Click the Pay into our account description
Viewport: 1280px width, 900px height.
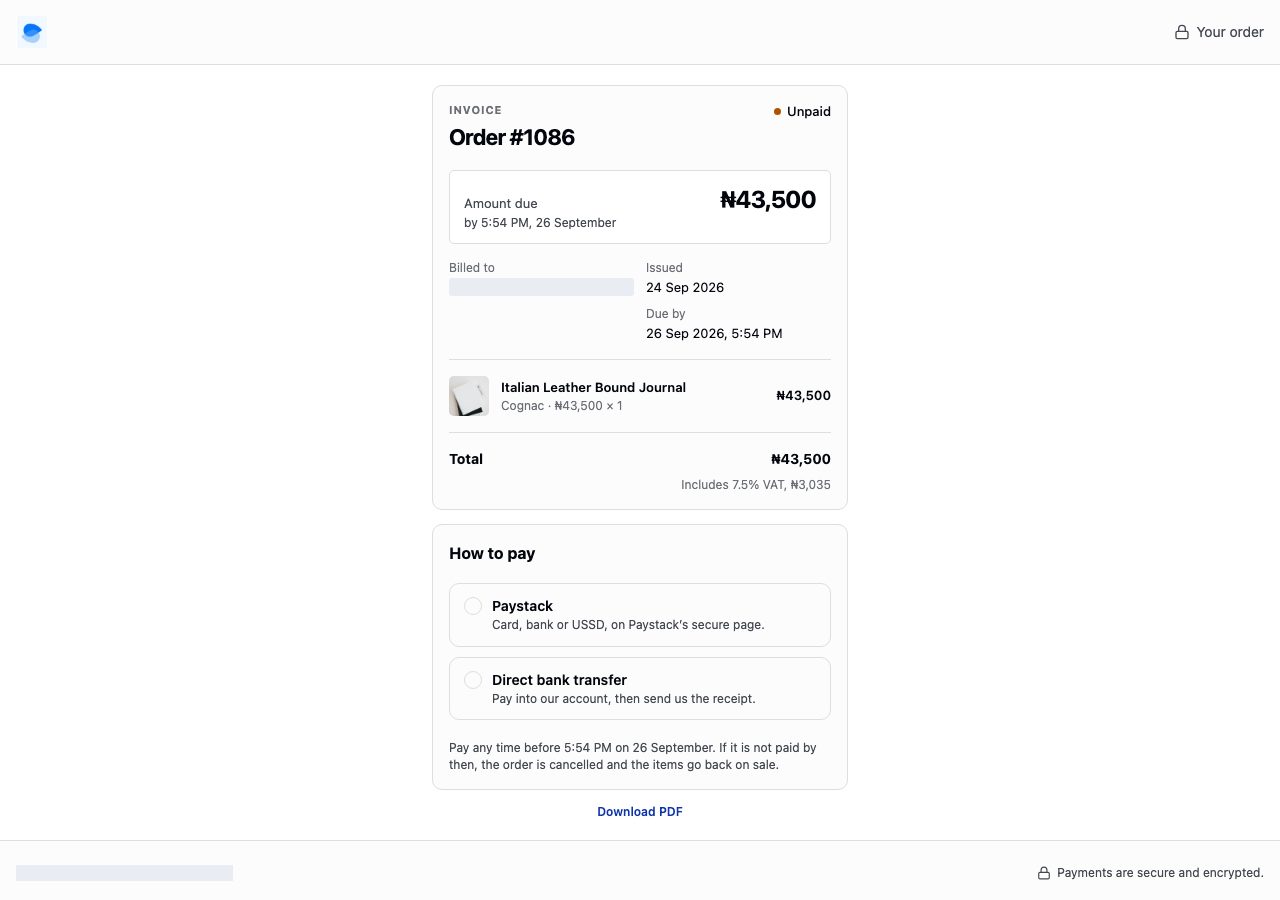(x=624, y=698)
